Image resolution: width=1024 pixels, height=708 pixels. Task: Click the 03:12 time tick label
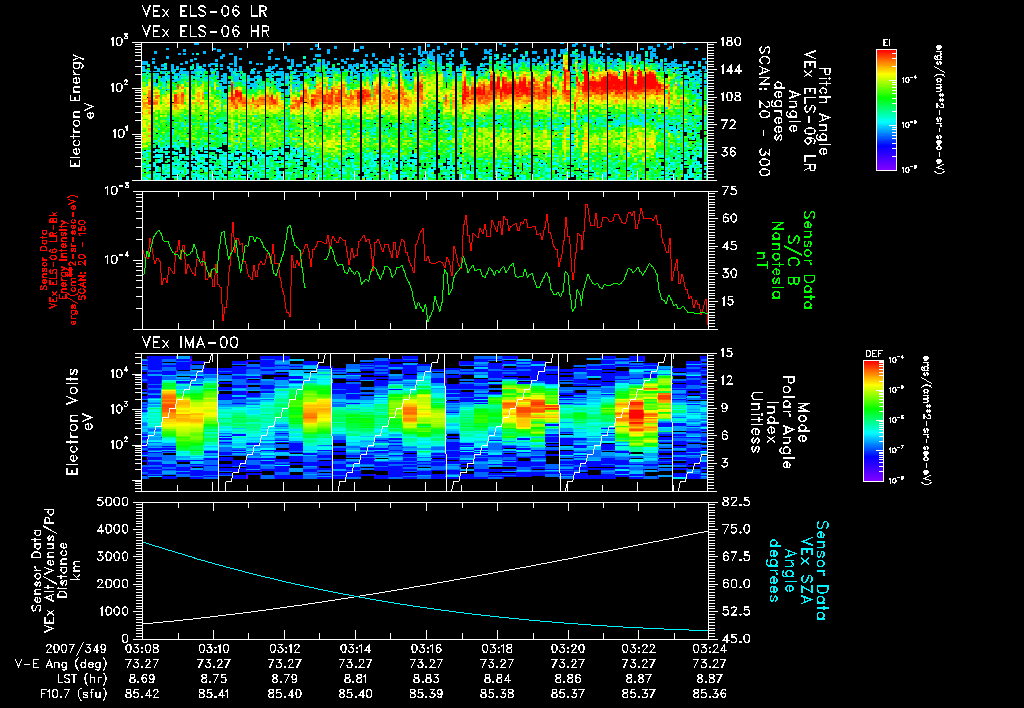(284, 651)
